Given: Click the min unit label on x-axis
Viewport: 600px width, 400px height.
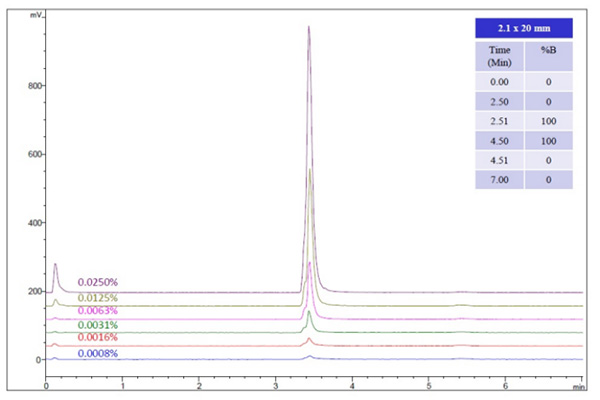Looking at the screenshot, I should [x=579, y=384].
